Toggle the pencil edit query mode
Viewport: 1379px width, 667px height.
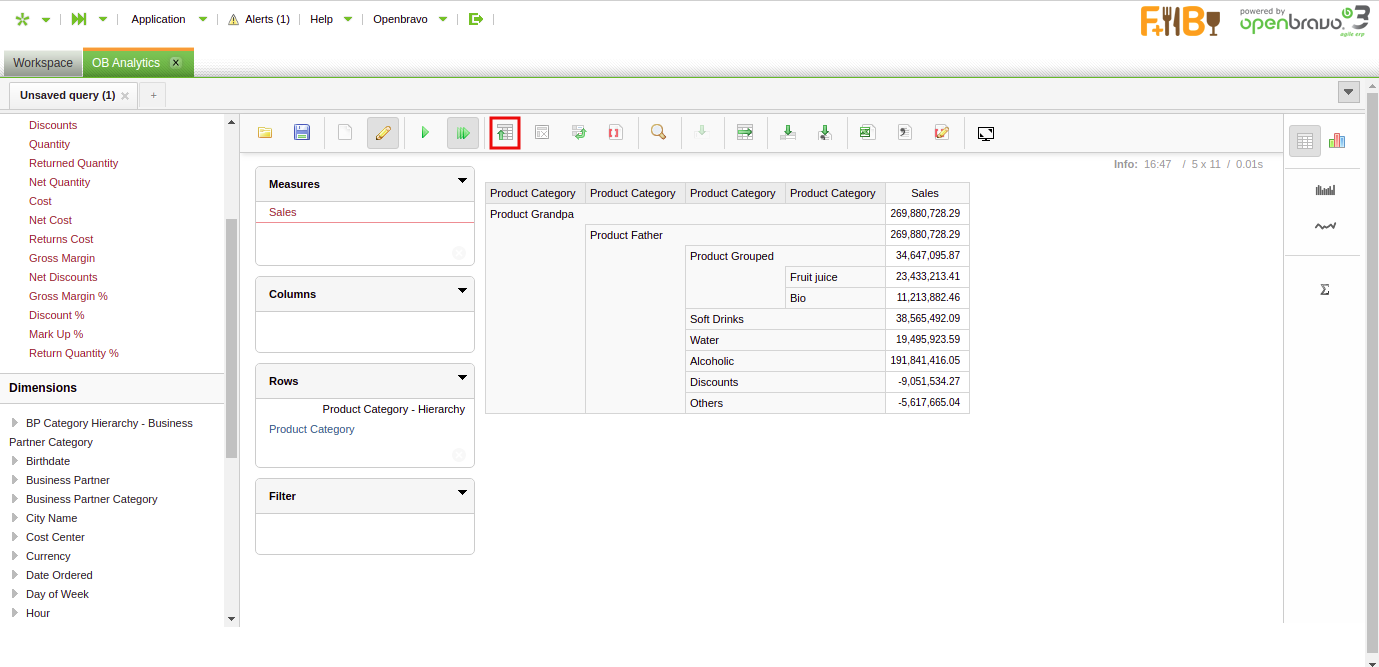pyautogui.click(x=383, y=133)
